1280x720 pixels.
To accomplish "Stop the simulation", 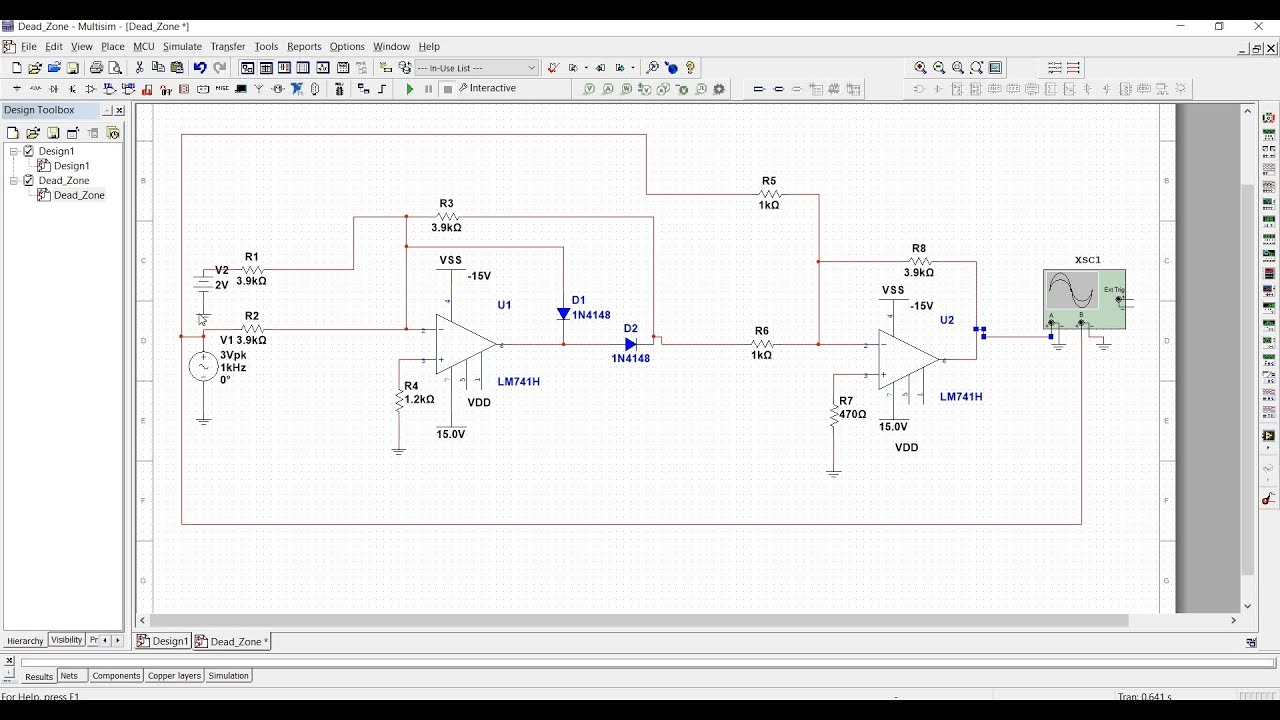I will click(x=448, y=89).
